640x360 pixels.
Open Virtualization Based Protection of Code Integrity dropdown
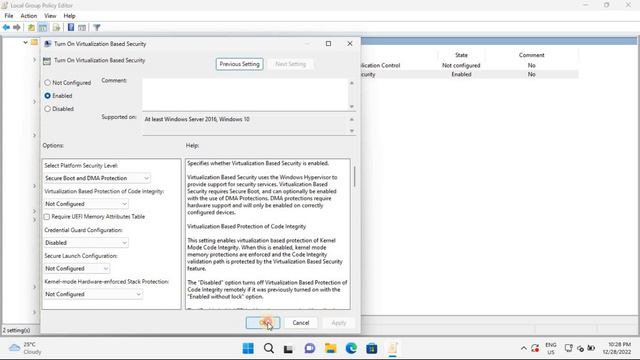(x=86, y=204)
